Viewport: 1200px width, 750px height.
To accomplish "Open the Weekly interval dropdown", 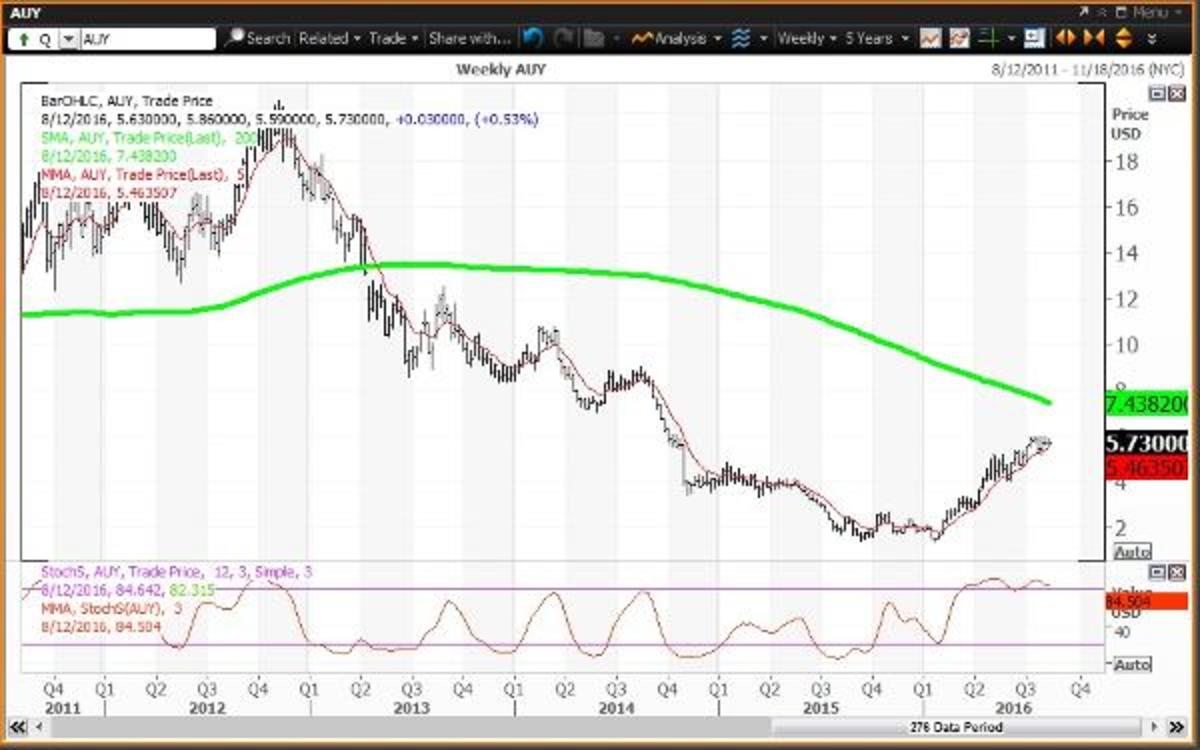I will click(807, 39).
